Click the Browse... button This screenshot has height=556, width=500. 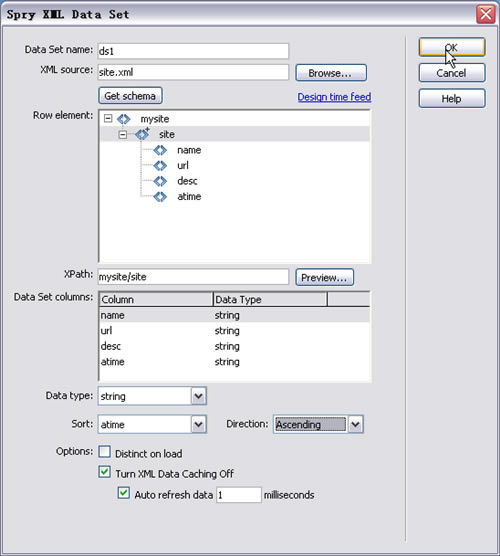coord(331,73)
